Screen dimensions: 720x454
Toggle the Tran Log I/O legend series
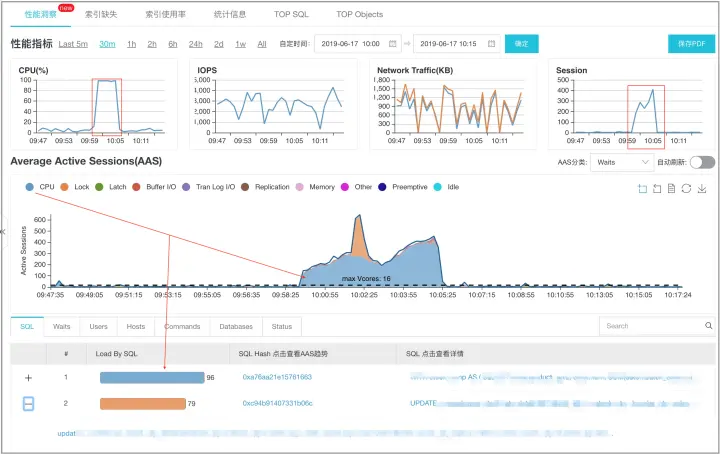tap(208, 187)
